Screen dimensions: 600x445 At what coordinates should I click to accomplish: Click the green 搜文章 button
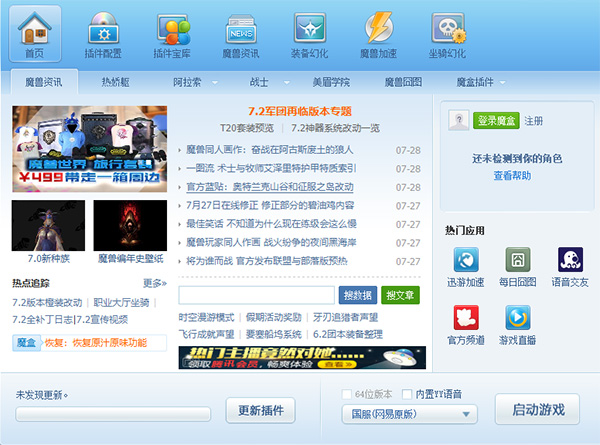tap(400, 295)
